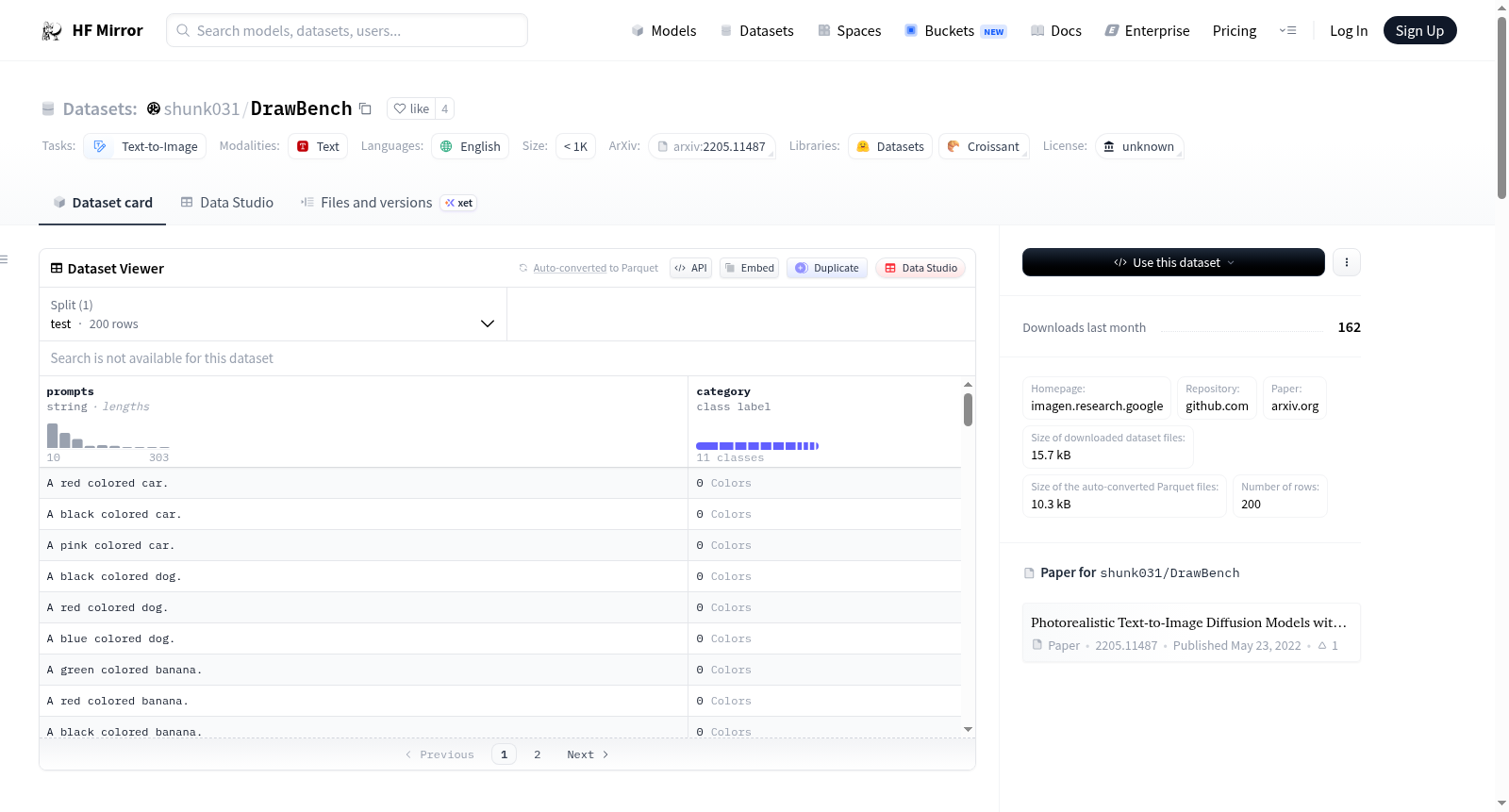Open the Enterprise page
The image size is (1509, 812).
click(1147, 30)
